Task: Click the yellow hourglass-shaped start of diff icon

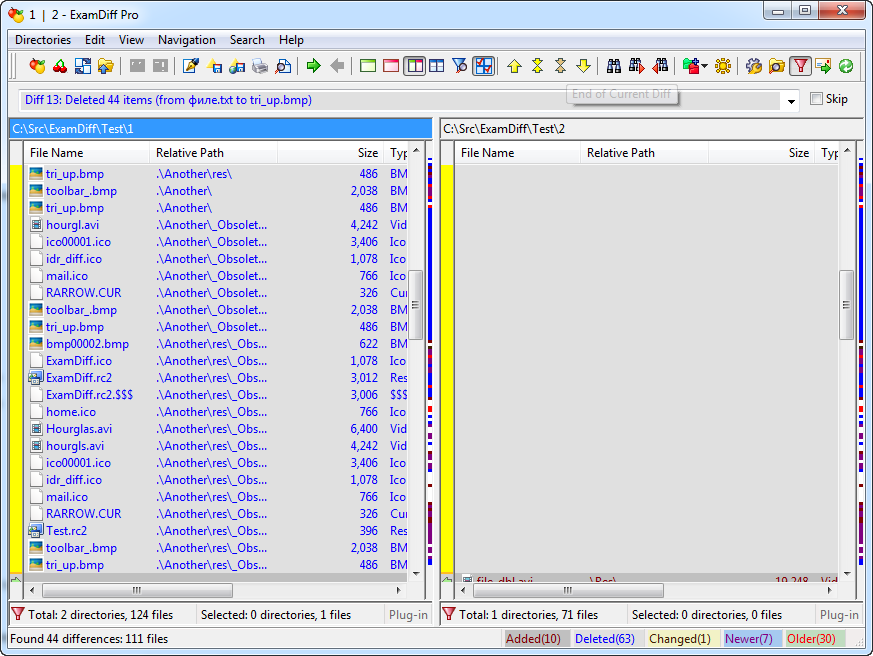Action: pyautogui.click(x=537, y=66)
